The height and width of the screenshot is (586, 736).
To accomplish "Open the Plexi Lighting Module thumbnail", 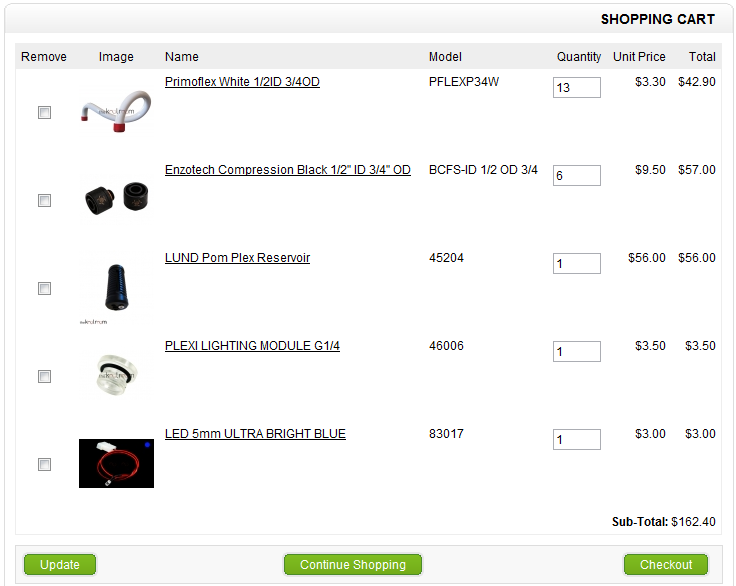I will tap(116, 375).
